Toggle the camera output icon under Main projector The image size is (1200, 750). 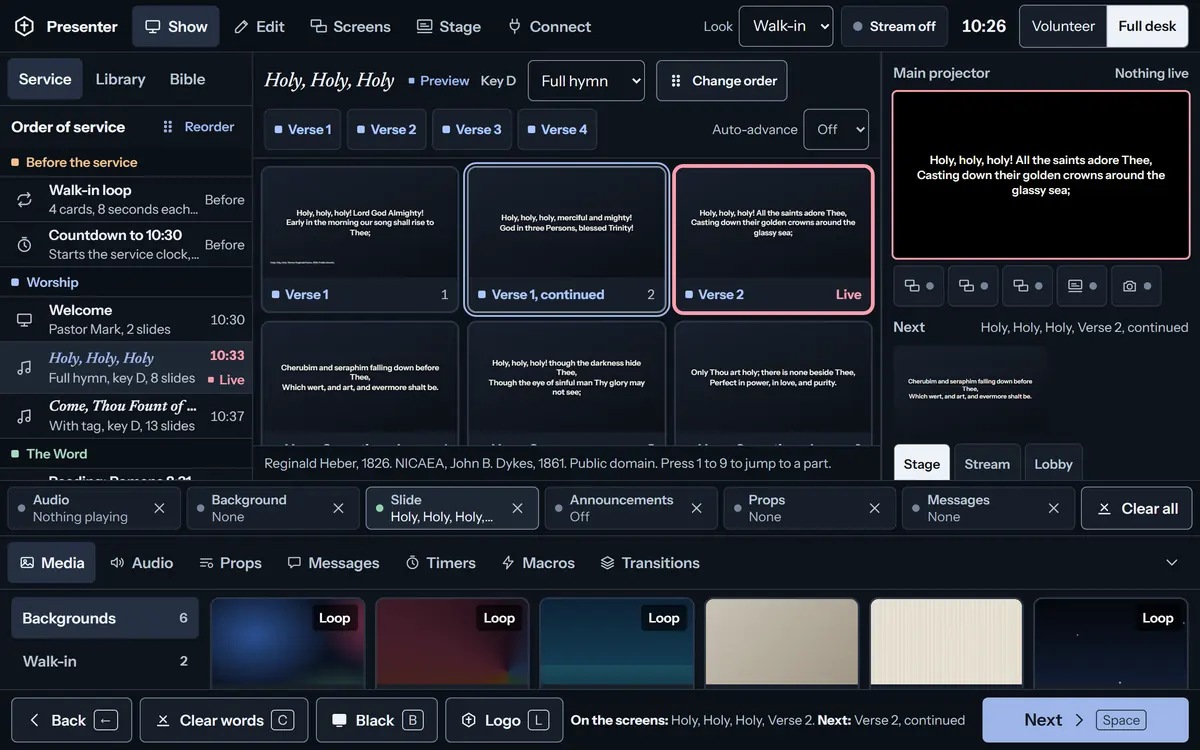click(x=1136, y=286)
